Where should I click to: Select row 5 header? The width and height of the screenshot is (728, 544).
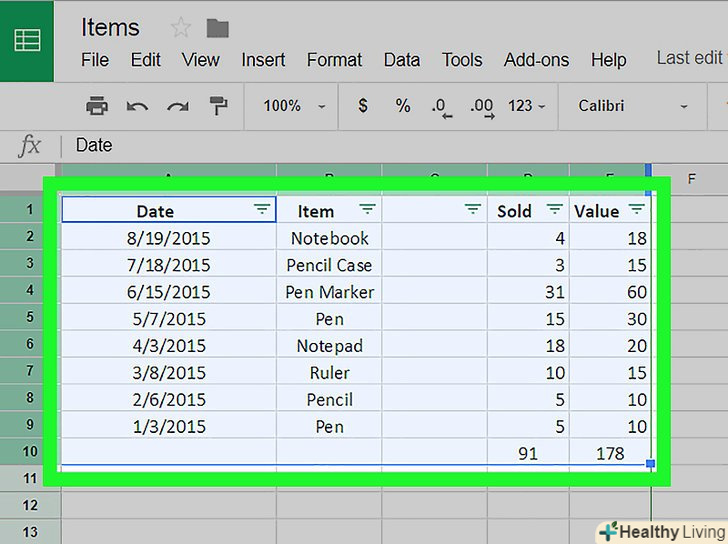click(x=30, y=317)
